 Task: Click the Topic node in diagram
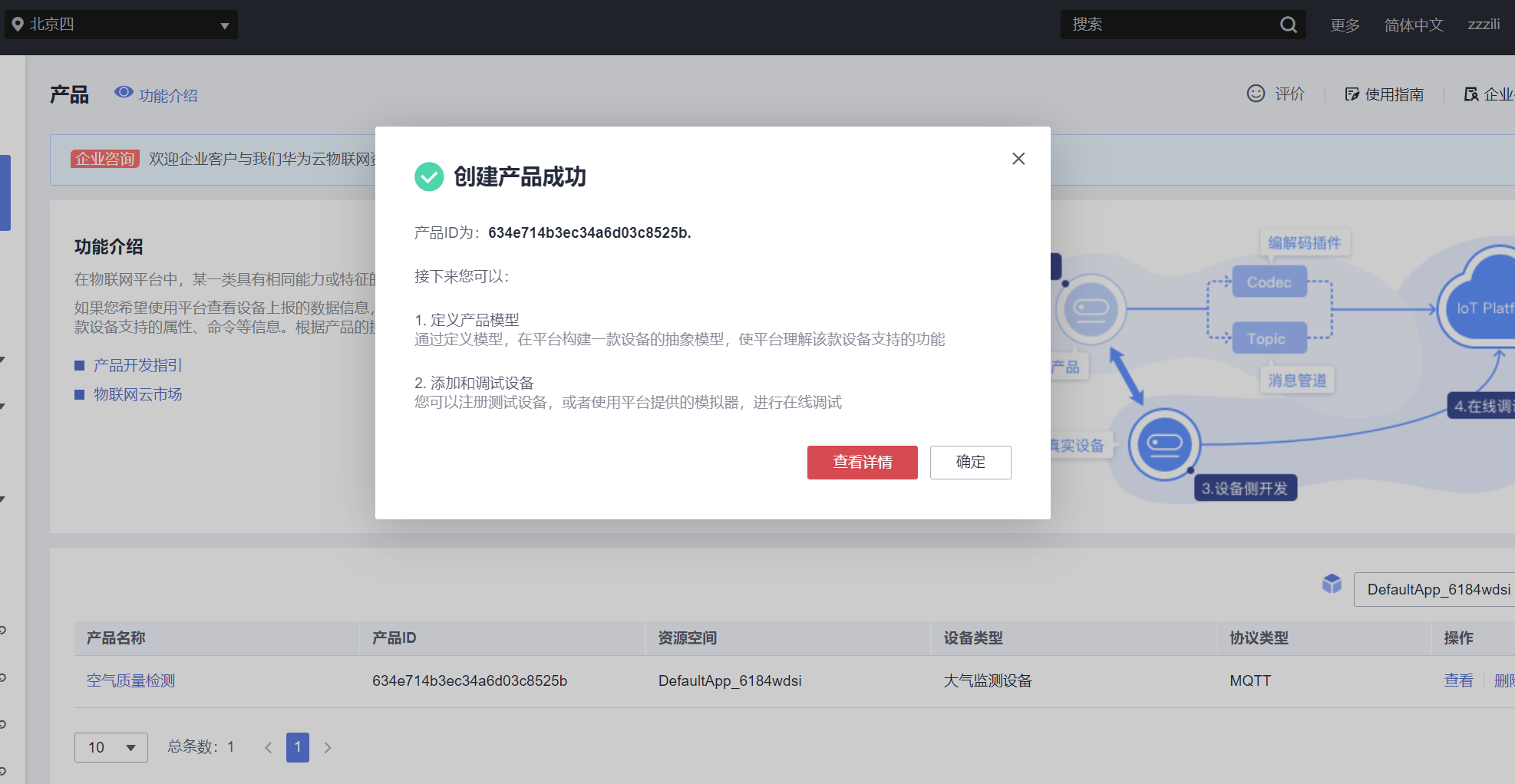click(x=1269, y=338)
